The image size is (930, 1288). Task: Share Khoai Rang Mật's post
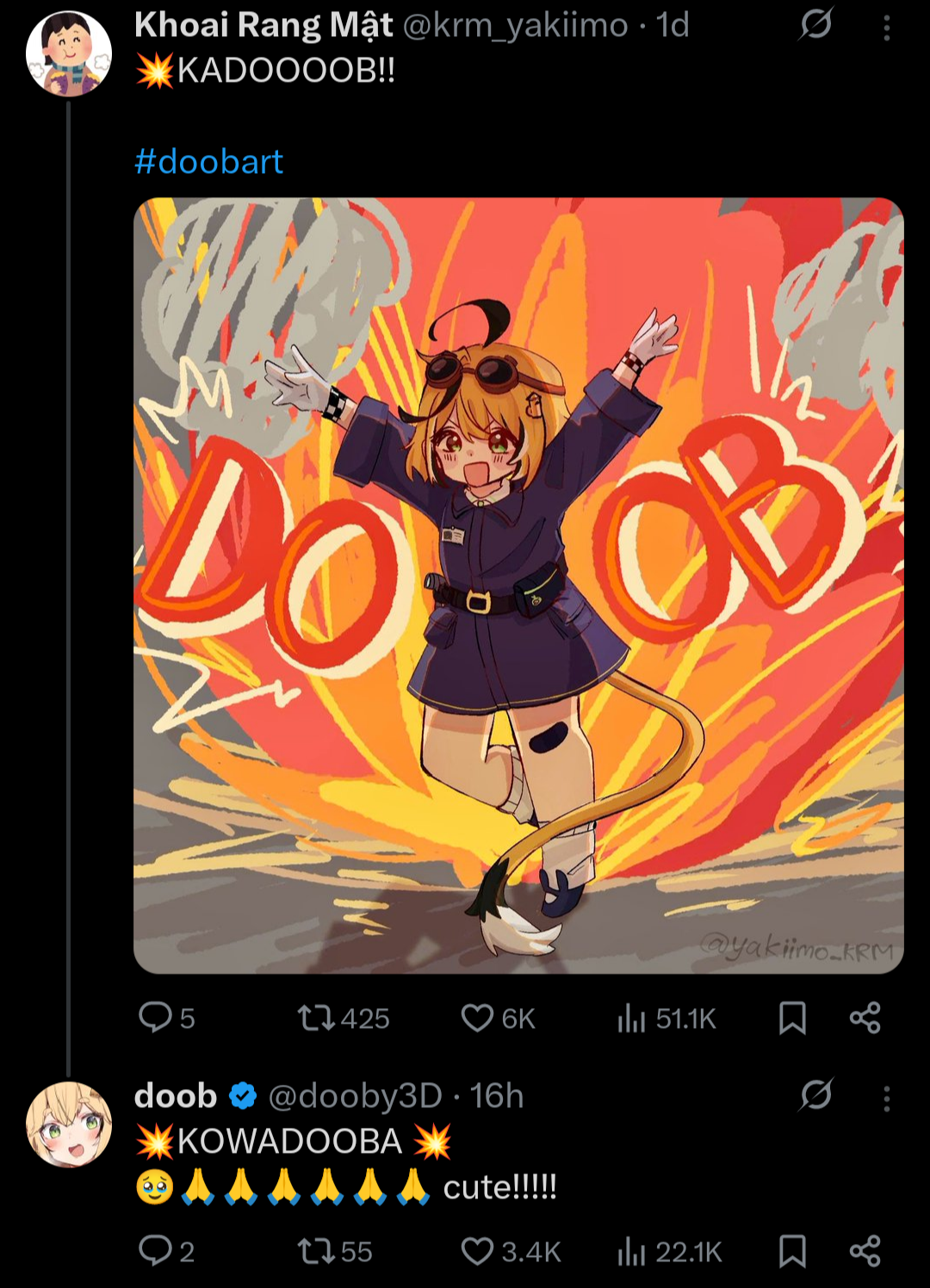click(865, 1018)
